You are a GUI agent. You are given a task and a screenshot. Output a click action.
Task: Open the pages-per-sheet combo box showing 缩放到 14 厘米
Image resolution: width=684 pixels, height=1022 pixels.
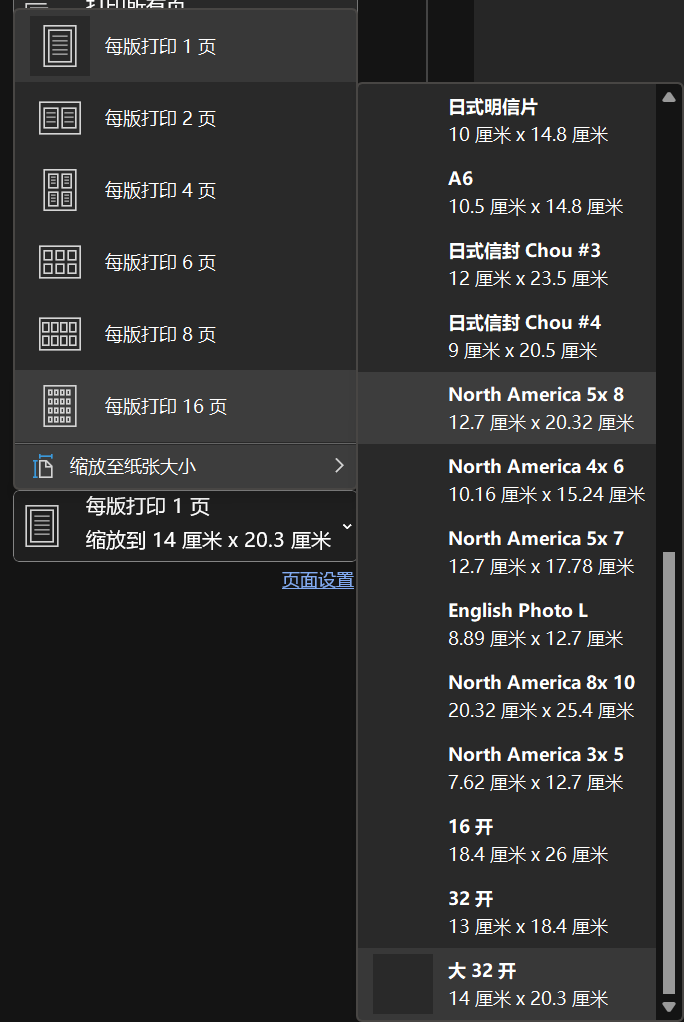coord(185,526)
